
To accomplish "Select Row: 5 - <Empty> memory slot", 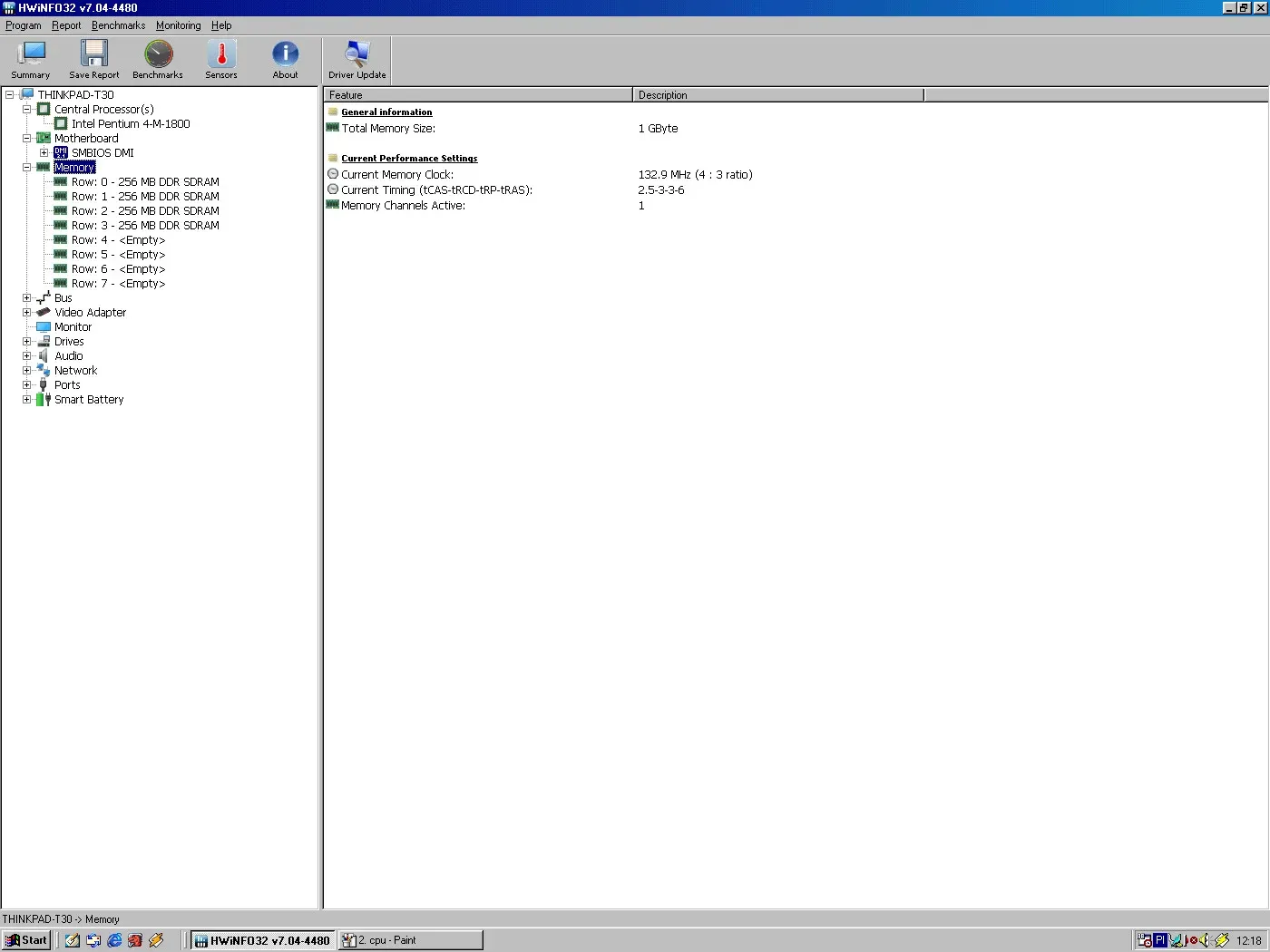I will point(118,255).
